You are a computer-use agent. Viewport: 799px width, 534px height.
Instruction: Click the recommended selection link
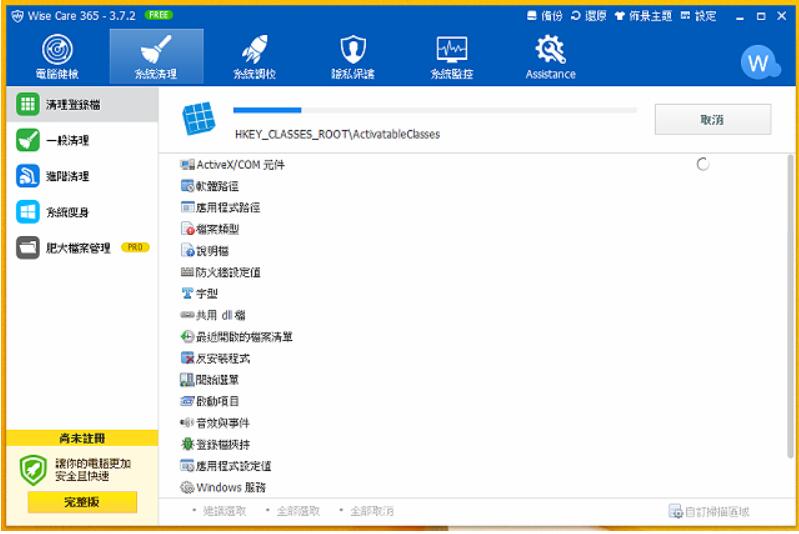tap(224, 511)
